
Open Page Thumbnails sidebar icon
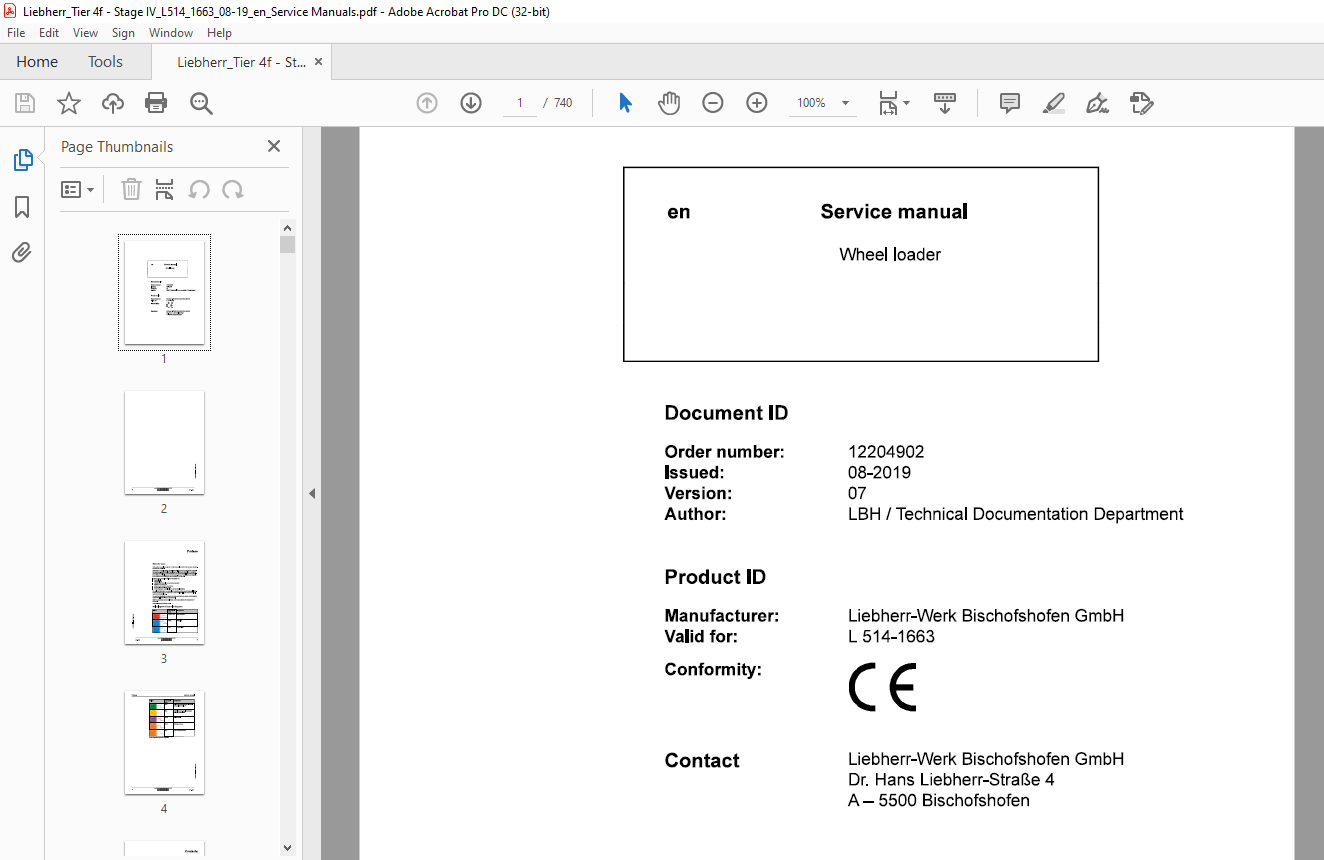coord(22,160)
